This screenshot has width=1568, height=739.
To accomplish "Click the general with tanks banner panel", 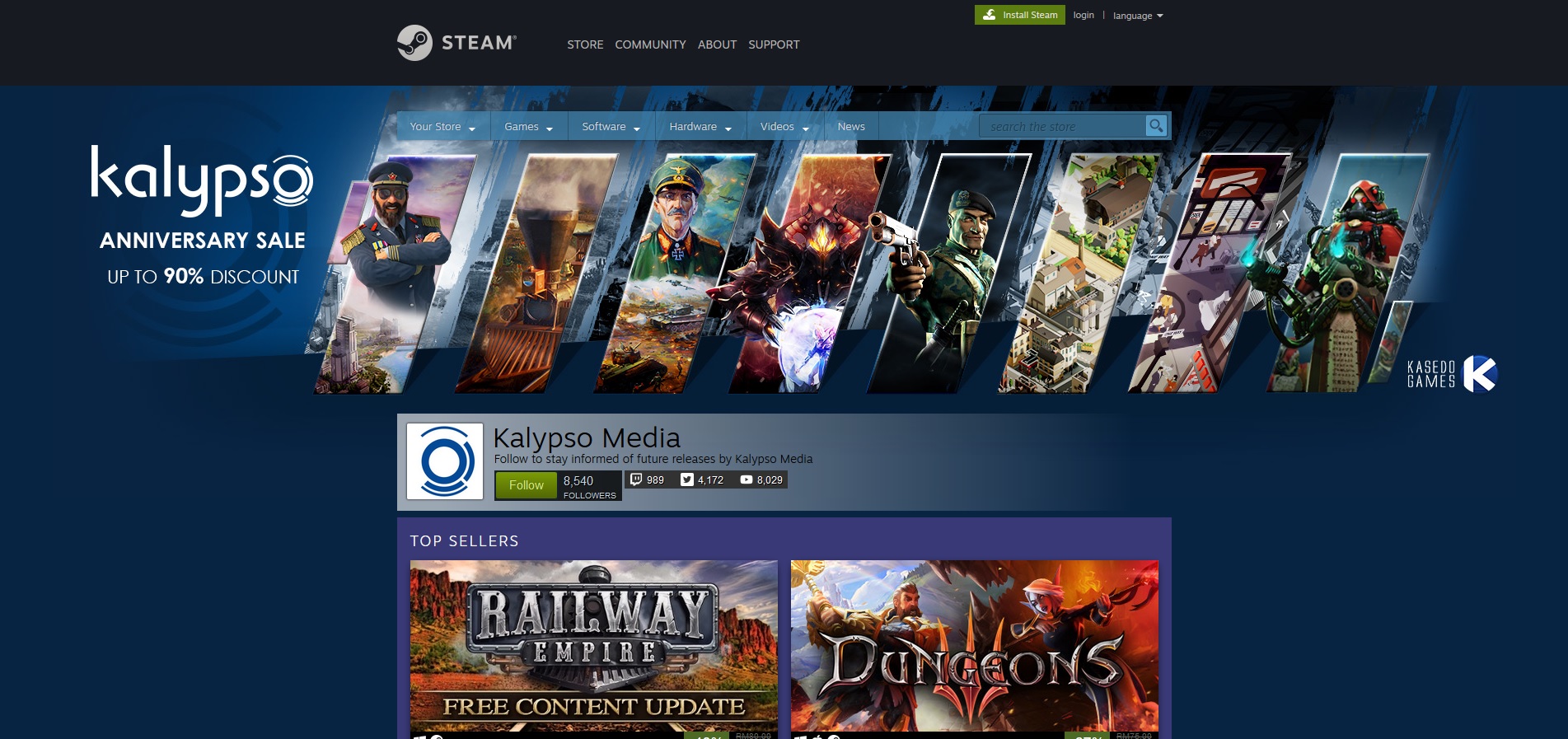I will [x=674, y=274].
